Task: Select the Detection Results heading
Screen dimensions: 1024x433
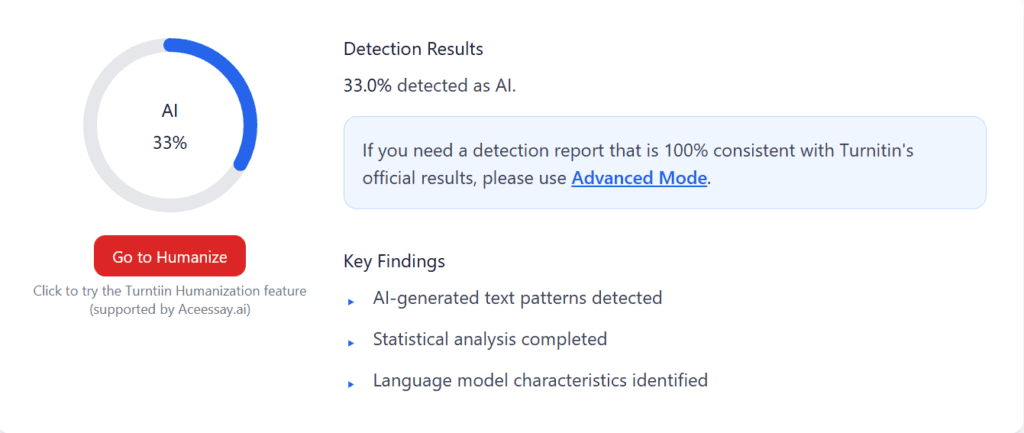Action: (413, 48)
